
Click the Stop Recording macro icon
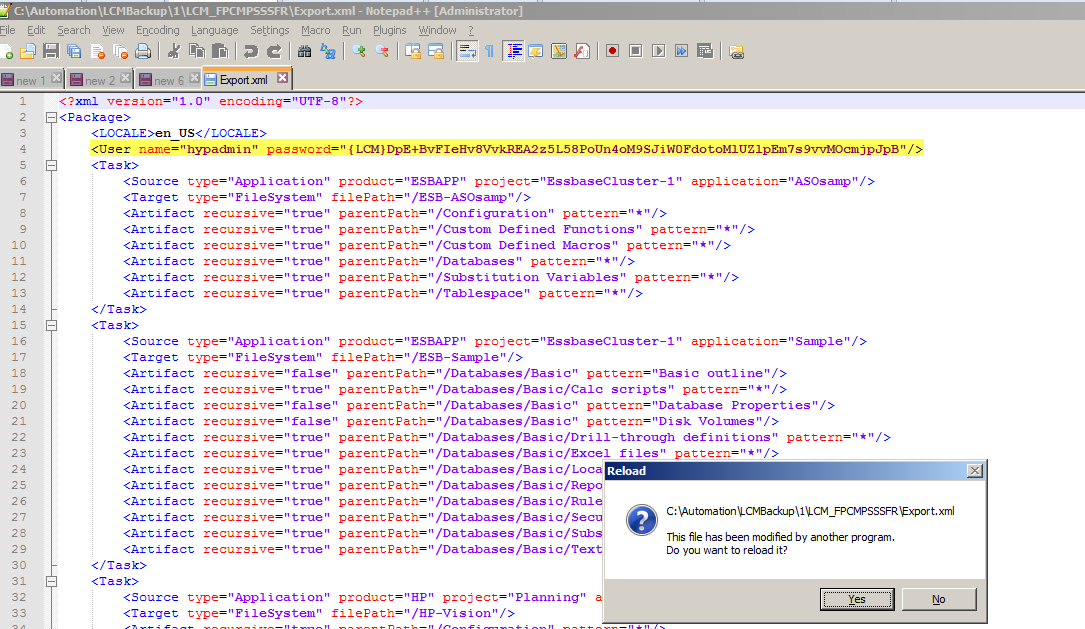[635, 51]
